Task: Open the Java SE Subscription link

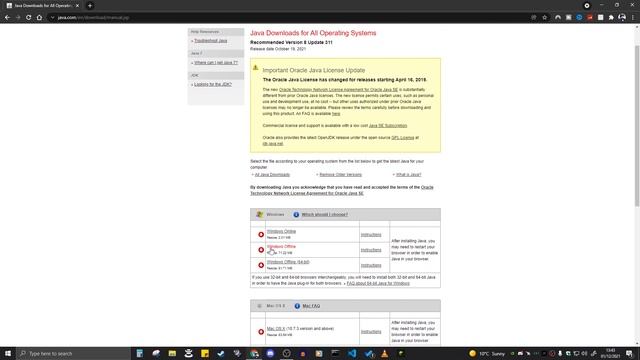Action: [388, 126]
